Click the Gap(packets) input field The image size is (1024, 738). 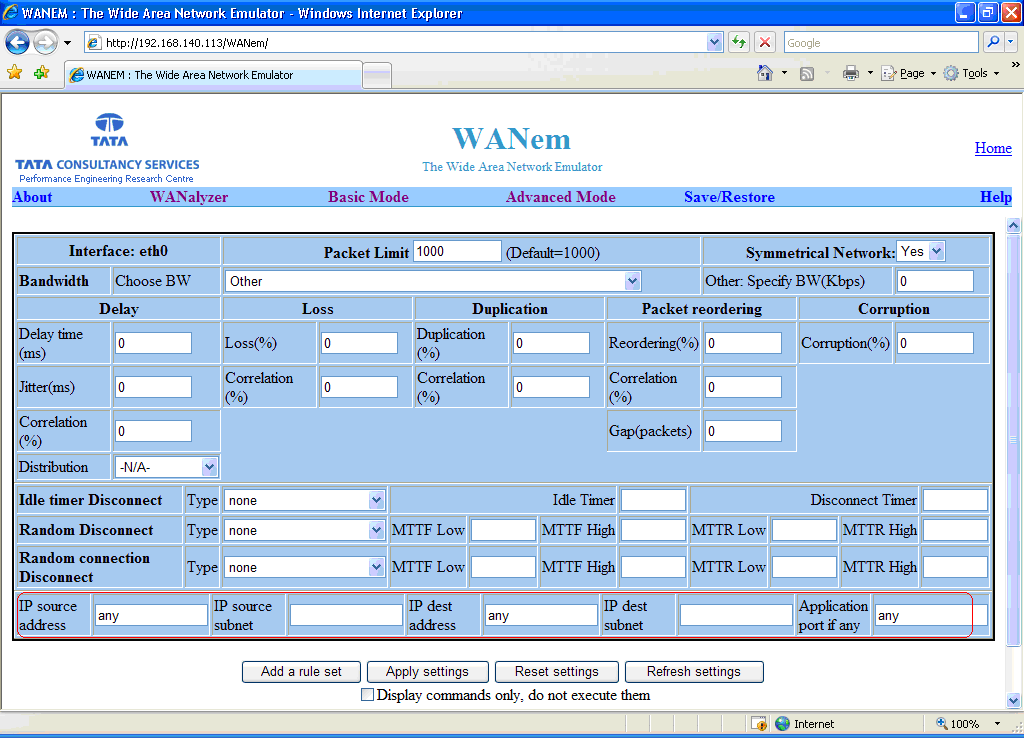tap(743, 431)
